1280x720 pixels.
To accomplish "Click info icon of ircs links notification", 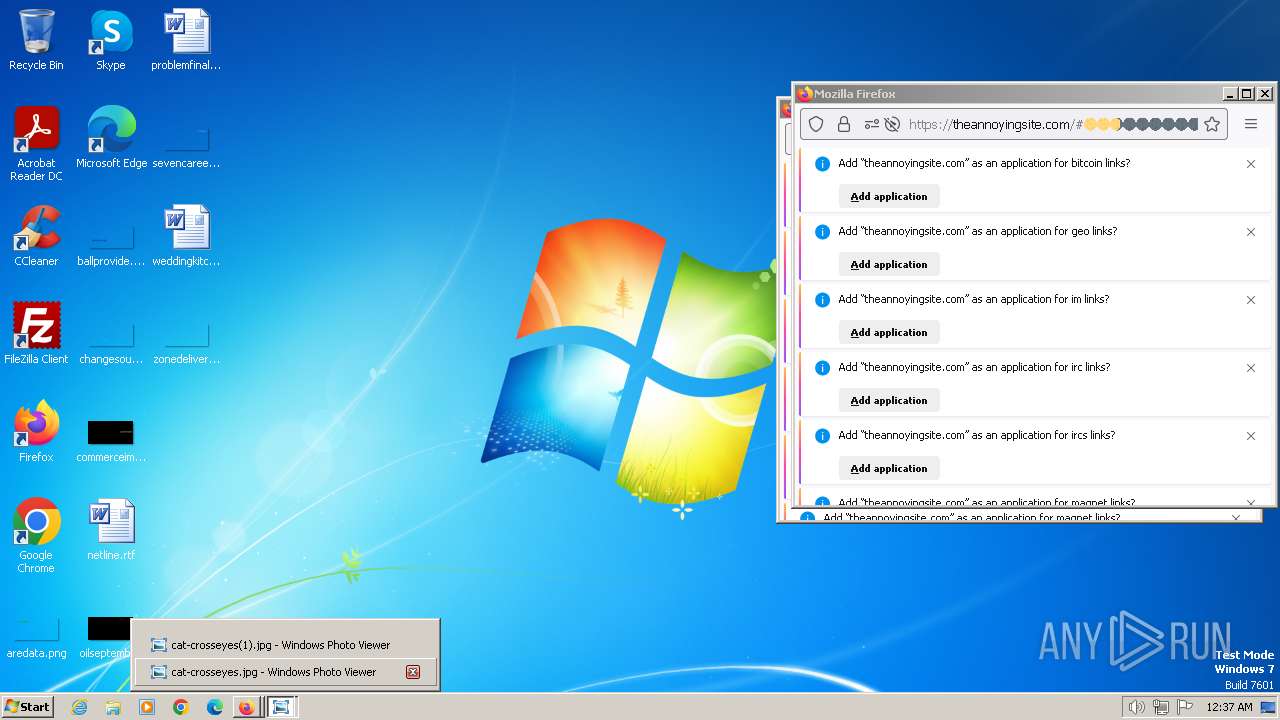I will [822, 436].
